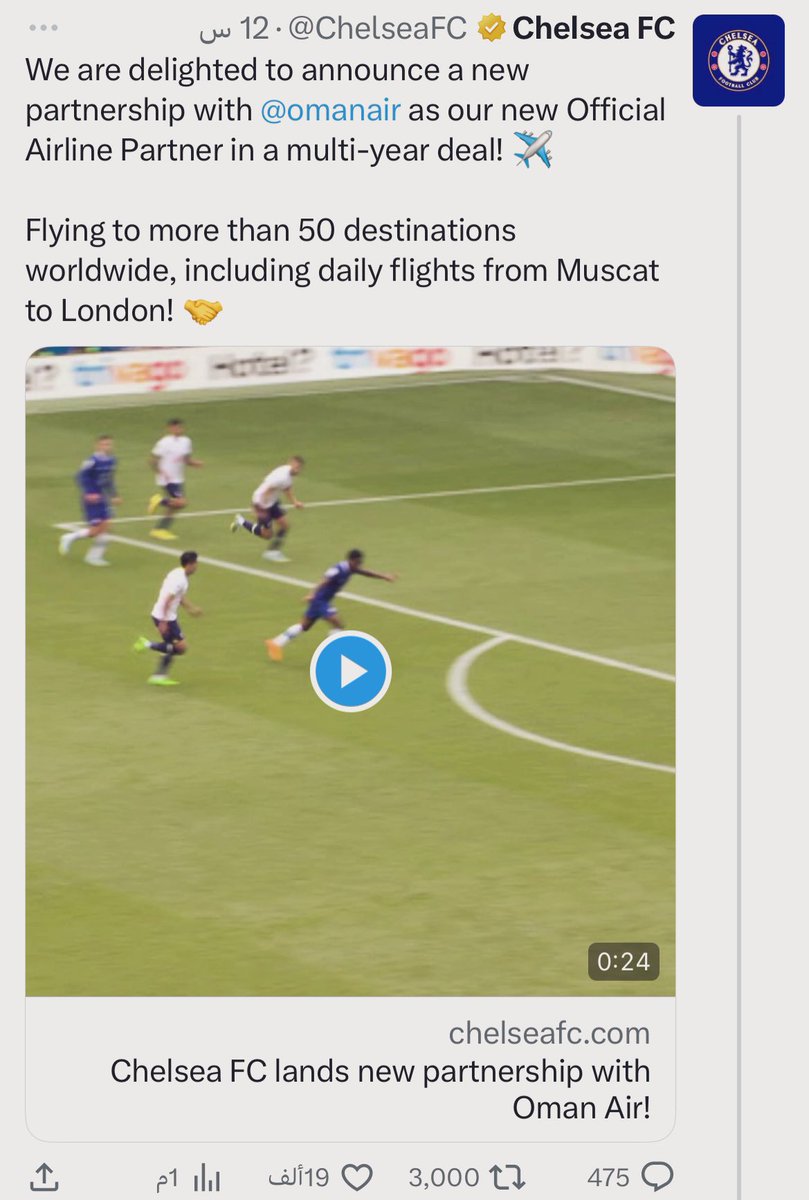
Task: Open article Chelsea FC lands new partnership headline
Action: 380,1089
